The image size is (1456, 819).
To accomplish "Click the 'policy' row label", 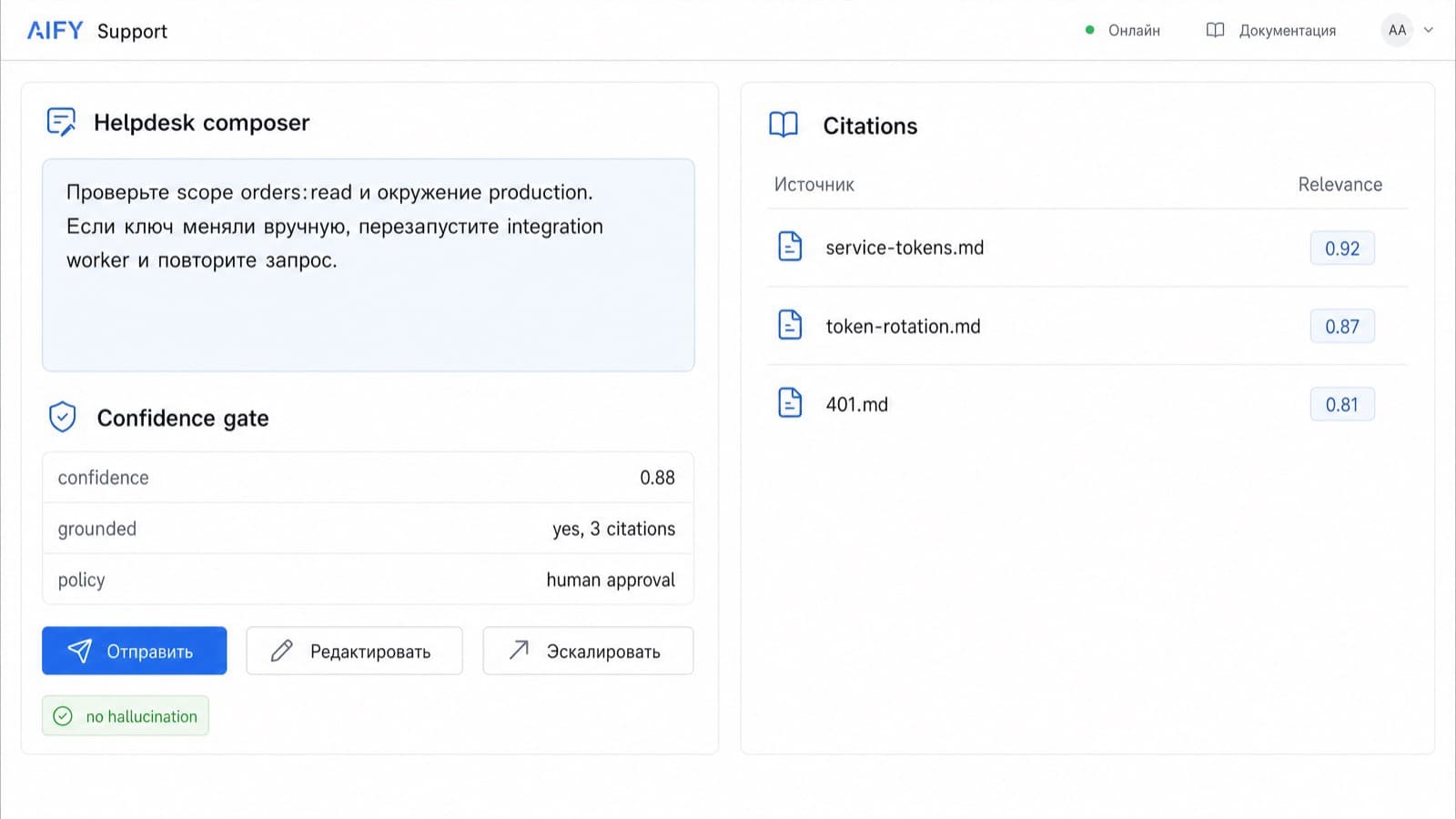I will (x=81, y=580).
